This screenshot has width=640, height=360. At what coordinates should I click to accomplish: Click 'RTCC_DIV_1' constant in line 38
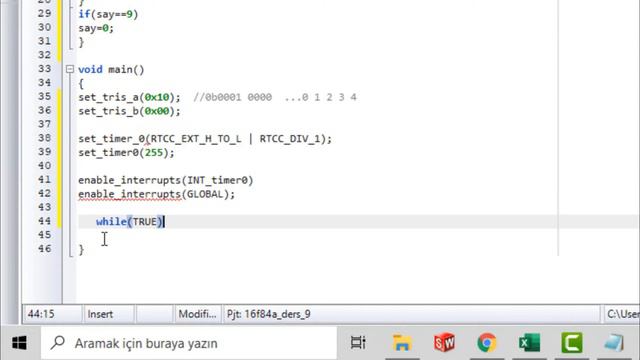tap(290, 139)
